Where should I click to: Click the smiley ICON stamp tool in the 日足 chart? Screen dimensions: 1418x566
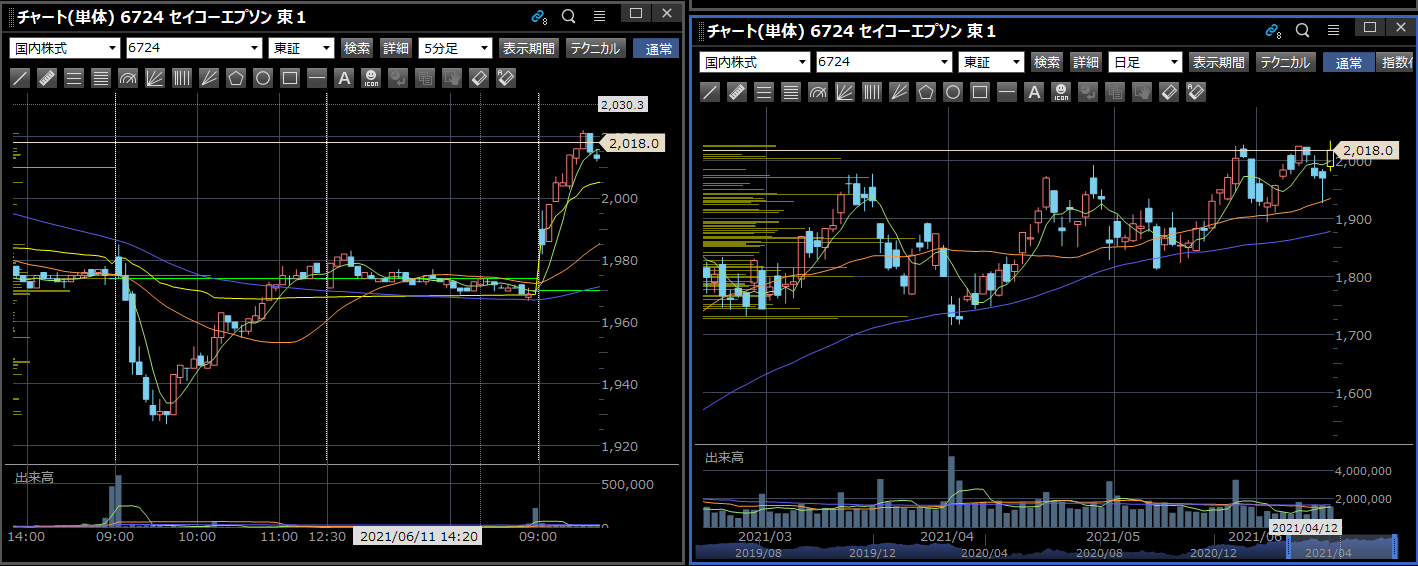pyautogui.click(x=1061, y=93)
